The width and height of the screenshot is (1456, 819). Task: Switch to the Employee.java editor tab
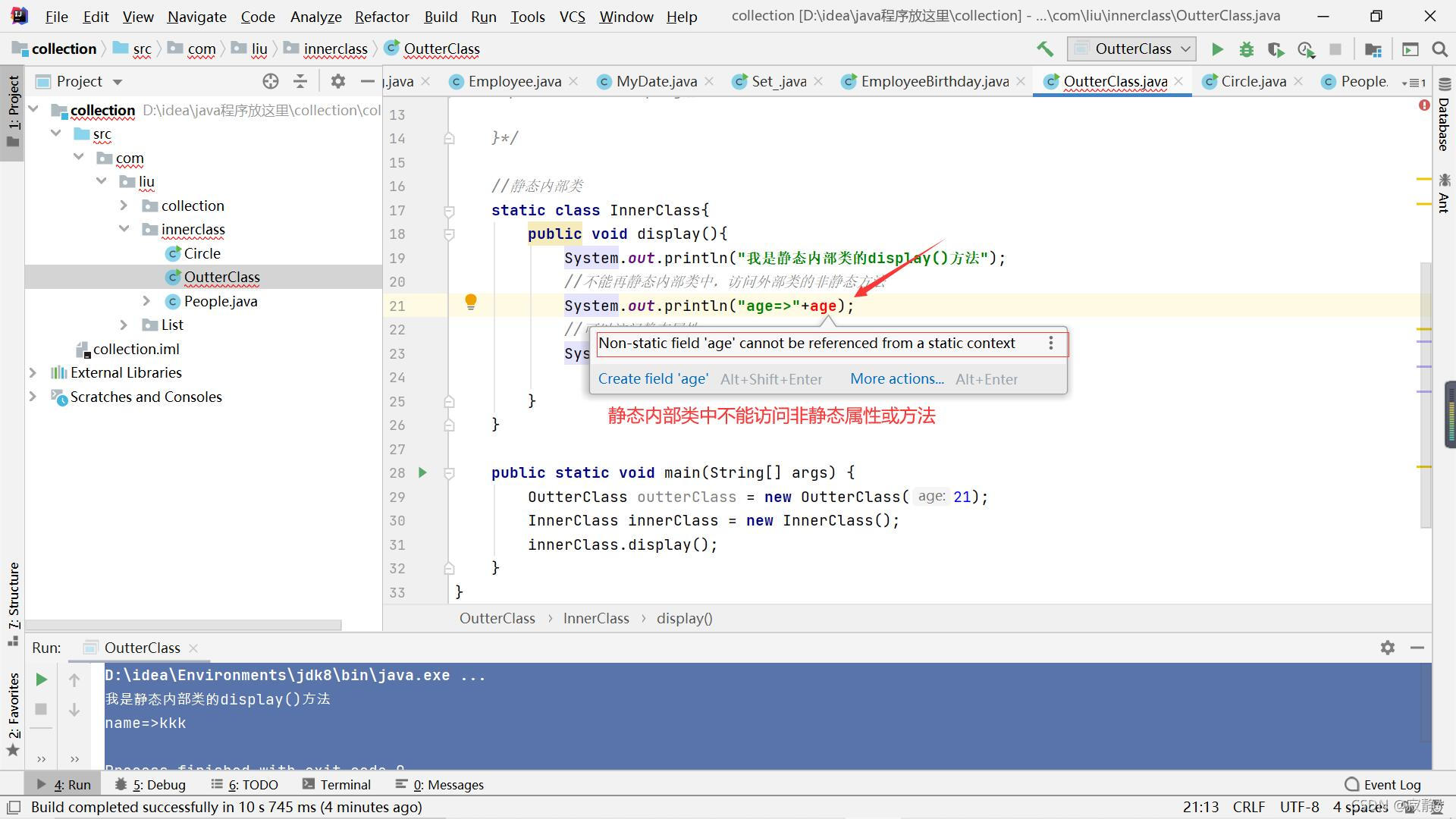pyautogui.click(x=514, y=81)
